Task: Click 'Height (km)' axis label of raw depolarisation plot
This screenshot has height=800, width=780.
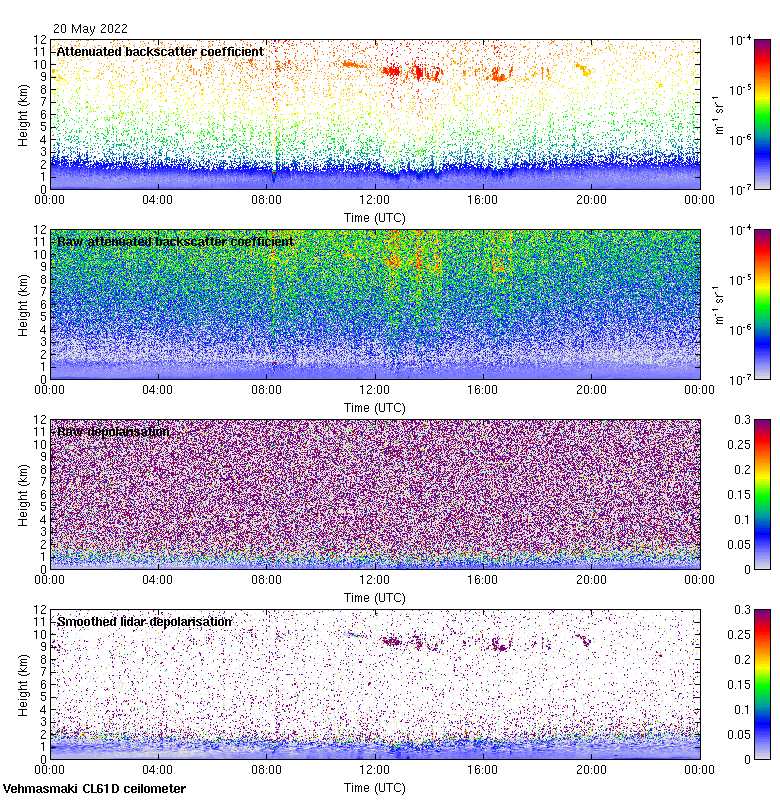Action: click(24, 493)
